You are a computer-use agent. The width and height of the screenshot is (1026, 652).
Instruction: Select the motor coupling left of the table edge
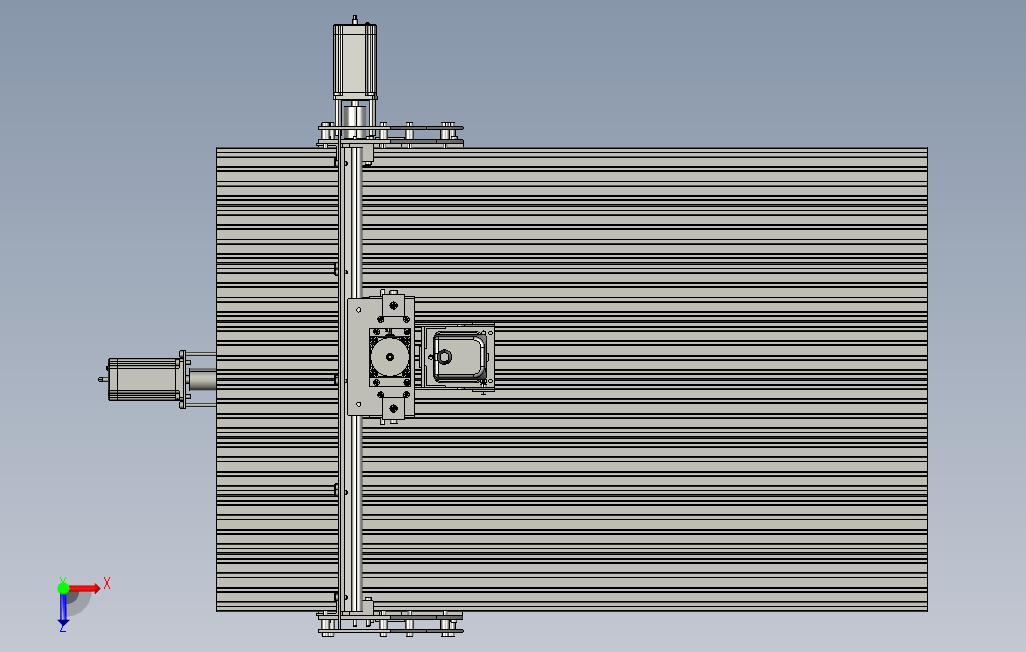[x=203, y=380]
